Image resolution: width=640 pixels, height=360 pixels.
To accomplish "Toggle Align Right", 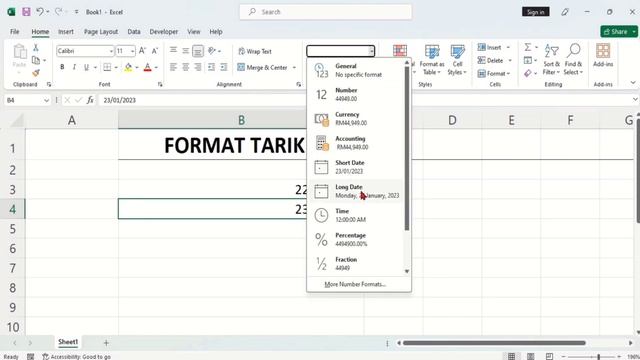I will pyautogui.click(x=198, y=67).
